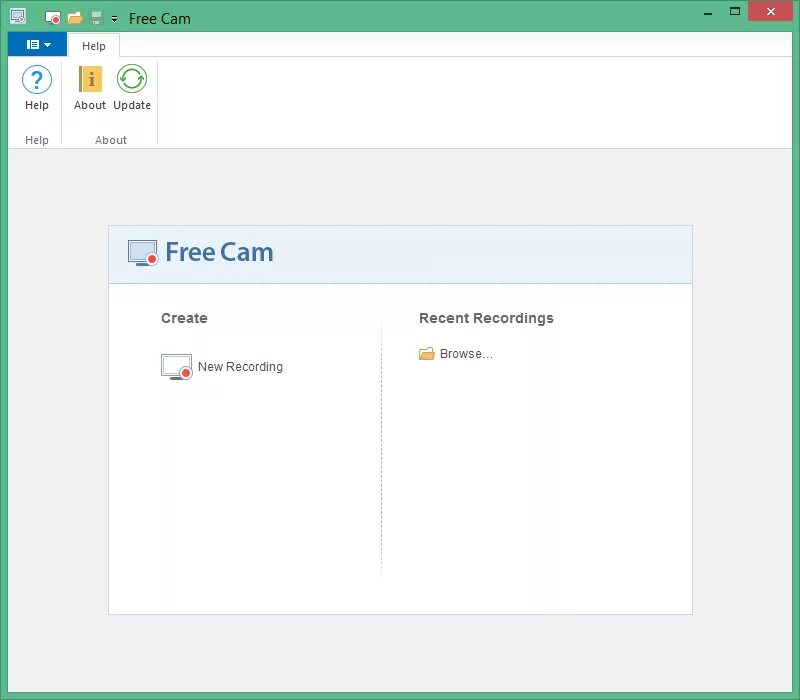Close the Free Cam window
Screen dimensions: 800x700
pyautogui.click(x=770, y=11)
